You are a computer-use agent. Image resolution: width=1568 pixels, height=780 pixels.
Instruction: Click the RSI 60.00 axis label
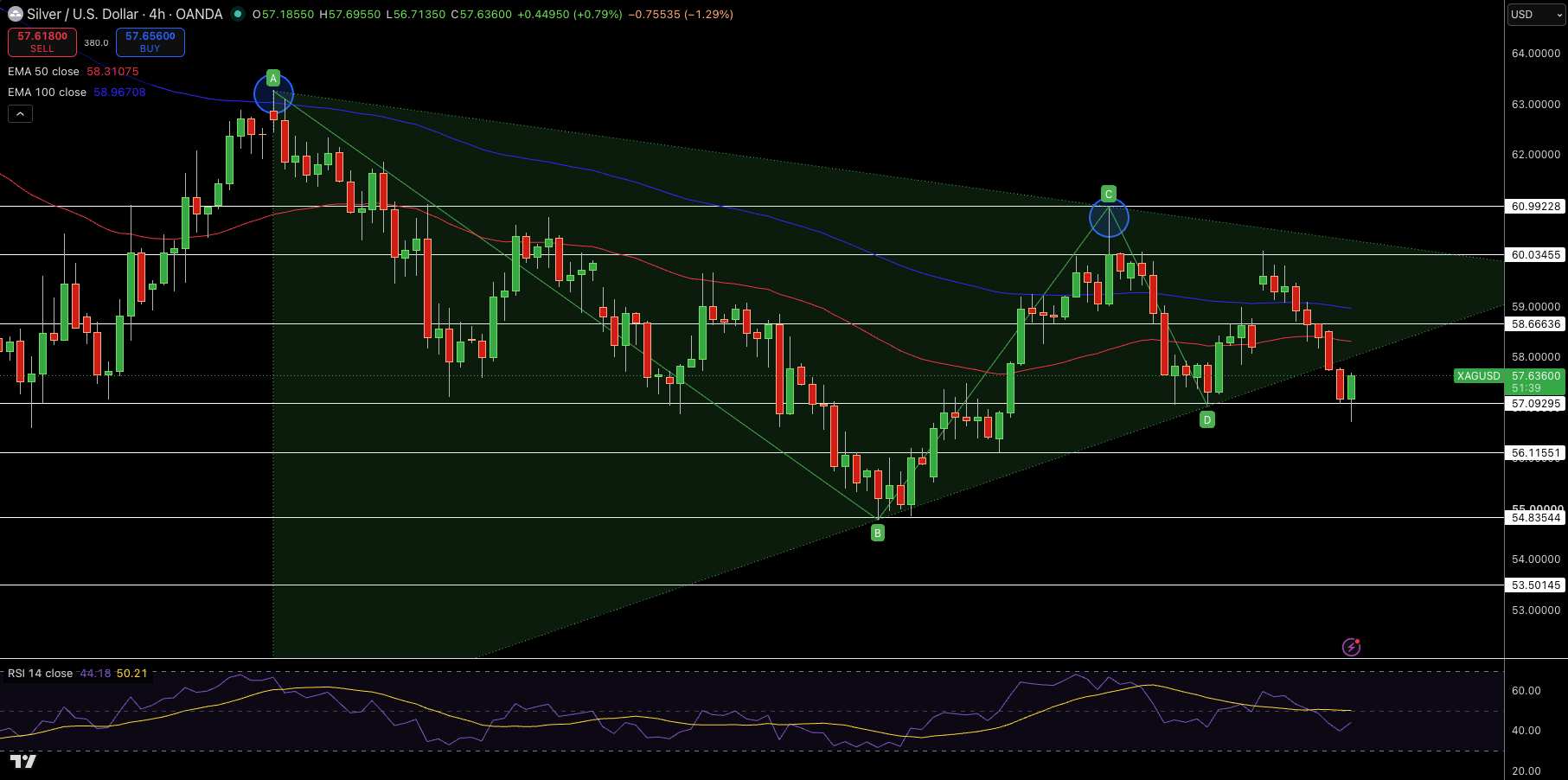[x=1526, y=691]
